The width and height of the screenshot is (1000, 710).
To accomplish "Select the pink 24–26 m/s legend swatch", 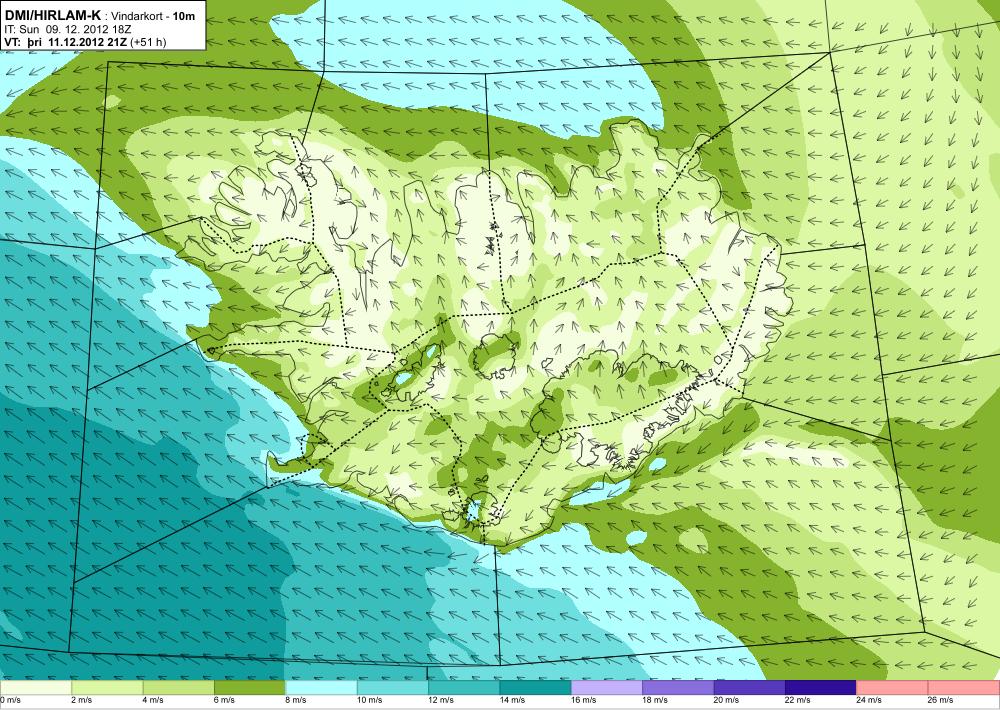I will coord(893,688).
